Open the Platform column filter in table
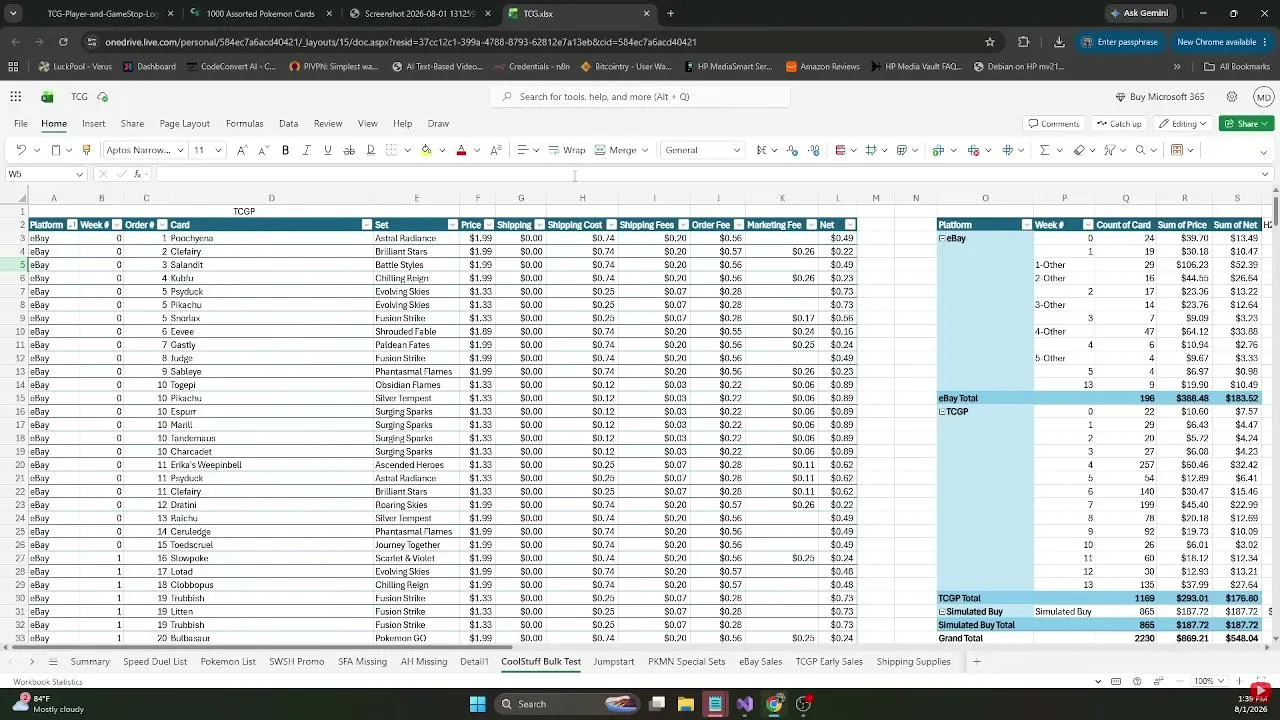Image resolution: width=1280 pixels, height=720 pixels. pyautogui.click(x=72, y=225)
